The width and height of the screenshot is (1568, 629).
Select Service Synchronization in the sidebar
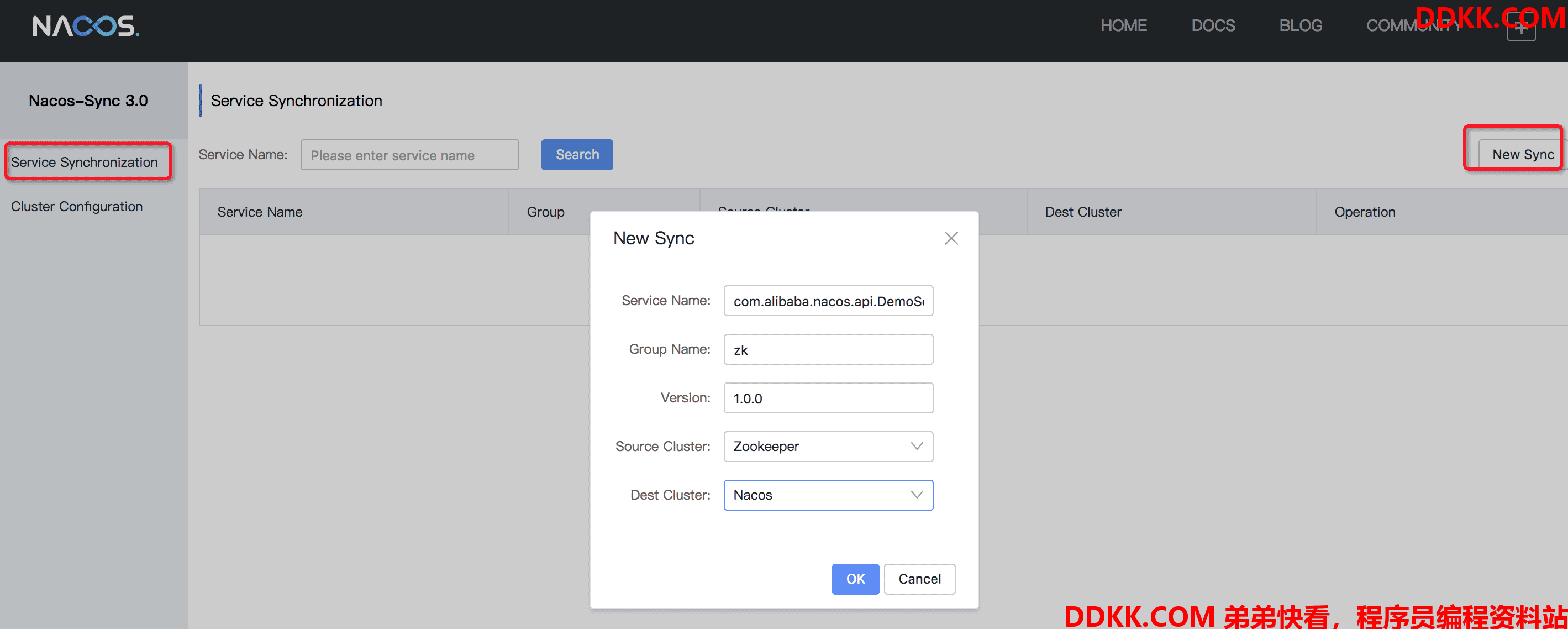click(x=84, y=162)
